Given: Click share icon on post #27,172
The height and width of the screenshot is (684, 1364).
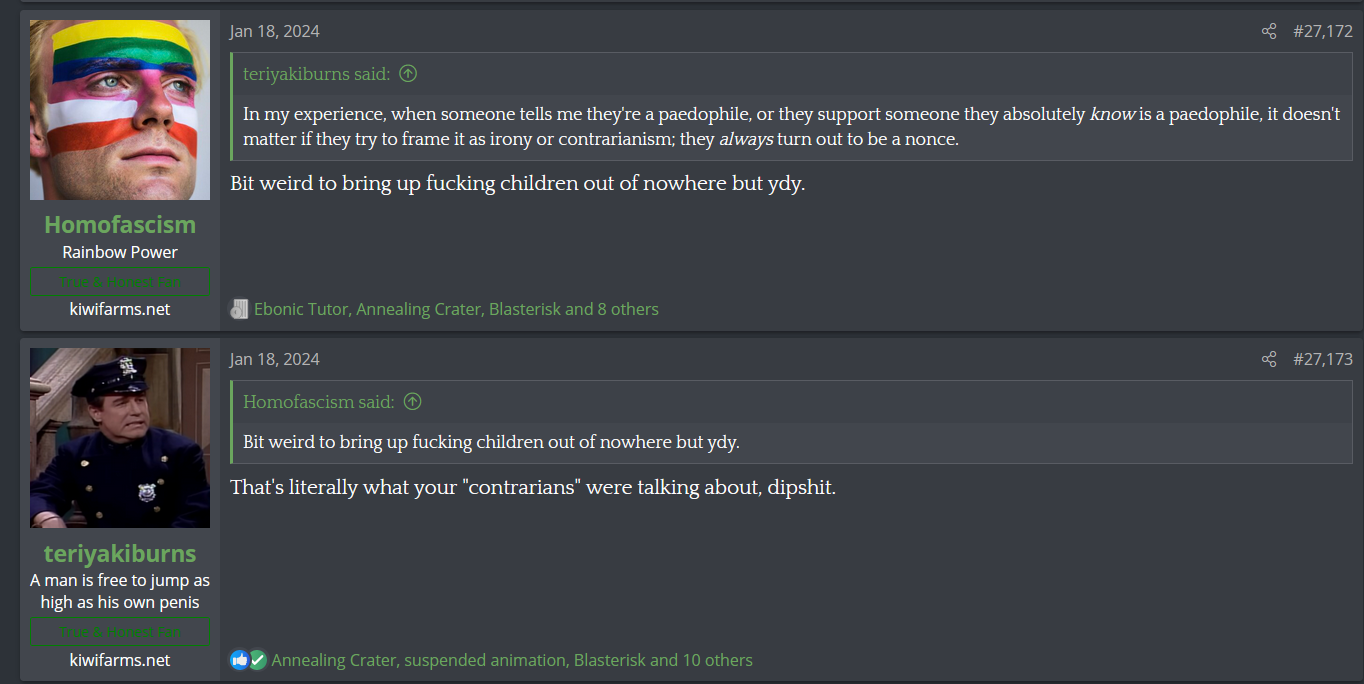Looking at the screenshot, I should click(1269, 31).
